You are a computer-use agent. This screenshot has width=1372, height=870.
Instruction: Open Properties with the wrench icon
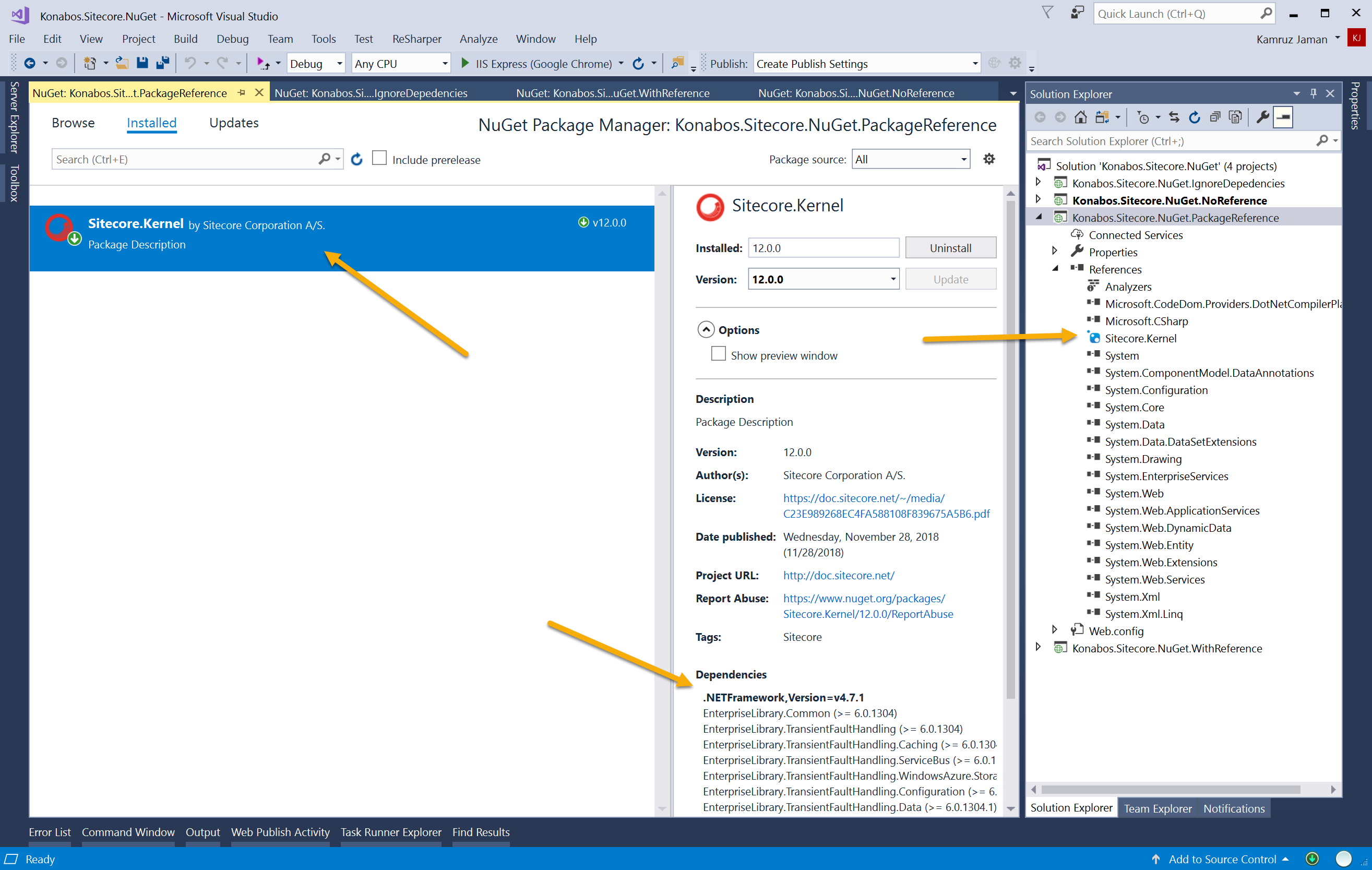[x=1262, y=117]
